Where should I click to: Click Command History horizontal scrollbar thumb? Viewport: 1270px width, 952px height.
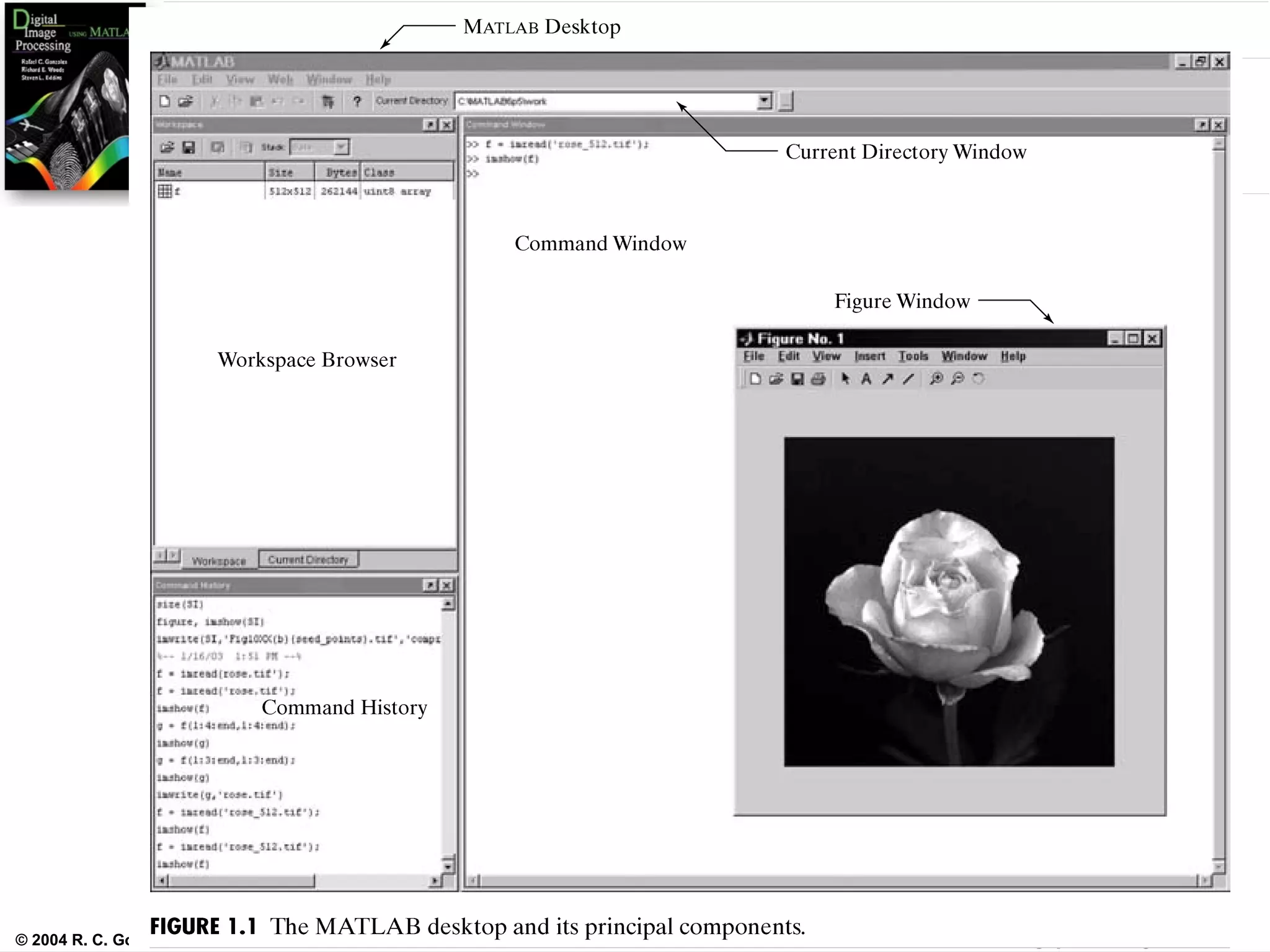point(241,880)
